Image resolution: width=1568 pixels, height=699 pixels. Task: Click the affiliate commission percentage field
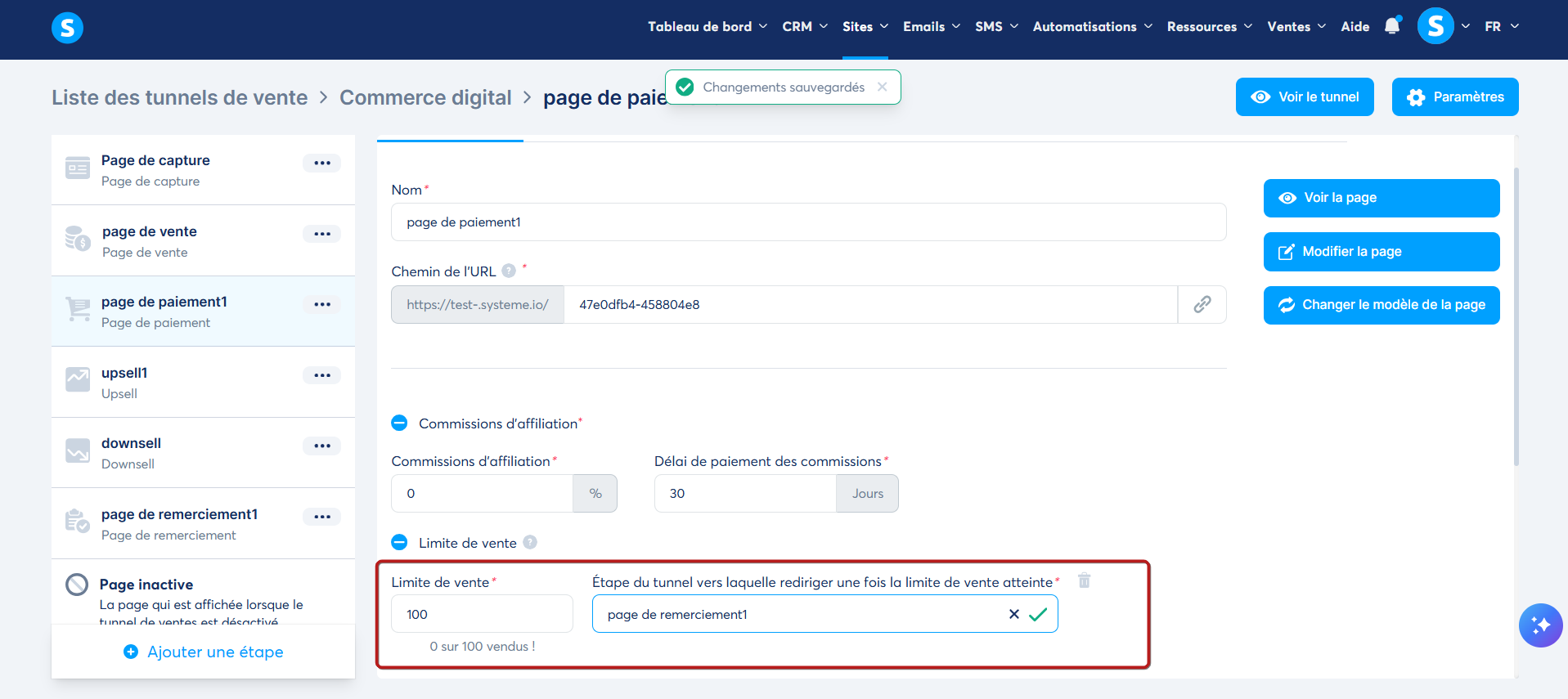(x=482, y=494)
